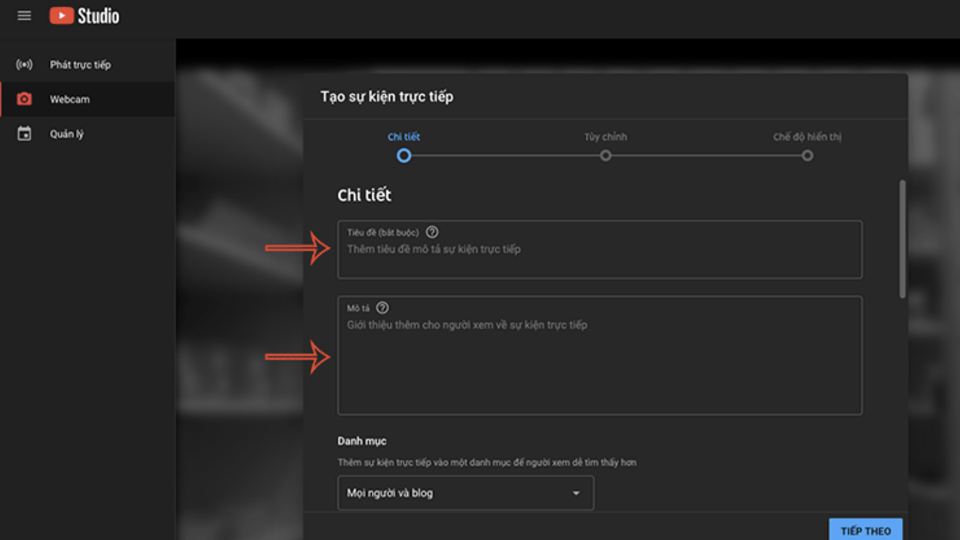Image resolution: width=960 pixels, height=540 pixels.
Task: Click the Chế độ hiển thị step circle
Action: (808, 156)
